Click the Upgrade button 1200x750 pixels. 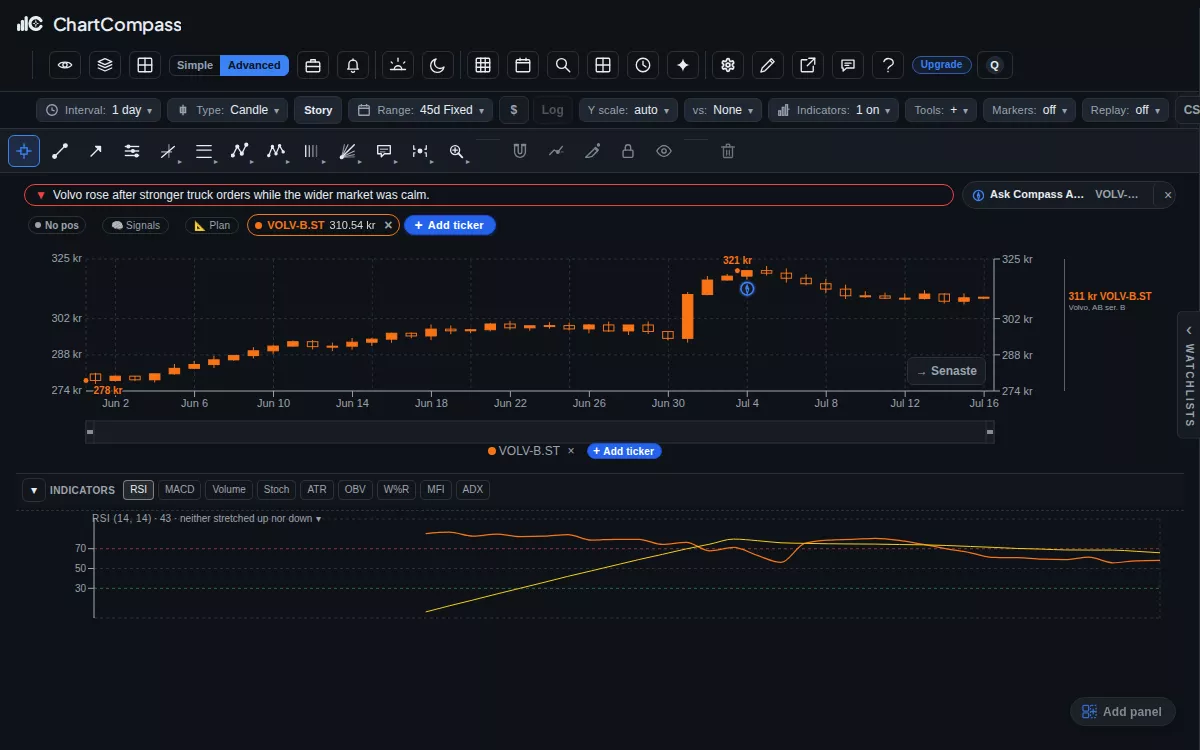[x=941, y=65]
